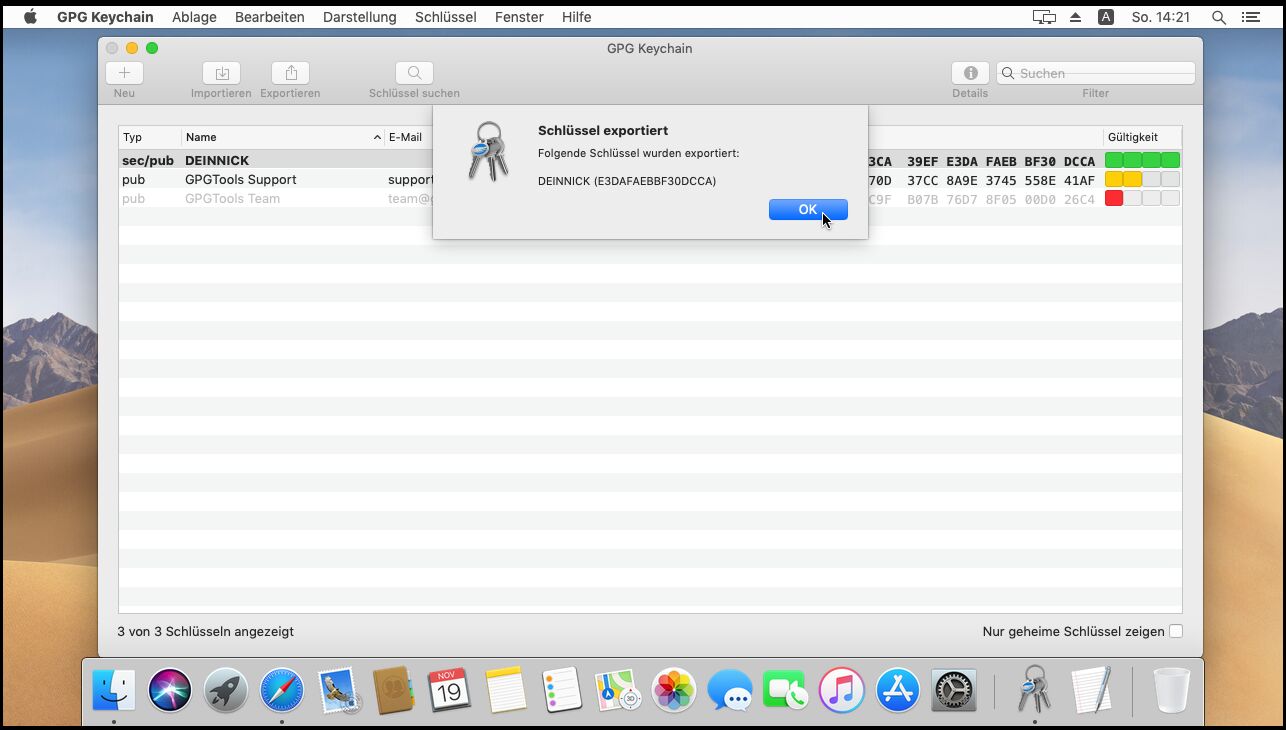The width and height of the screenshot is (1286, 730).
Task: Click the Typ column header
Action: coord(148,137)
